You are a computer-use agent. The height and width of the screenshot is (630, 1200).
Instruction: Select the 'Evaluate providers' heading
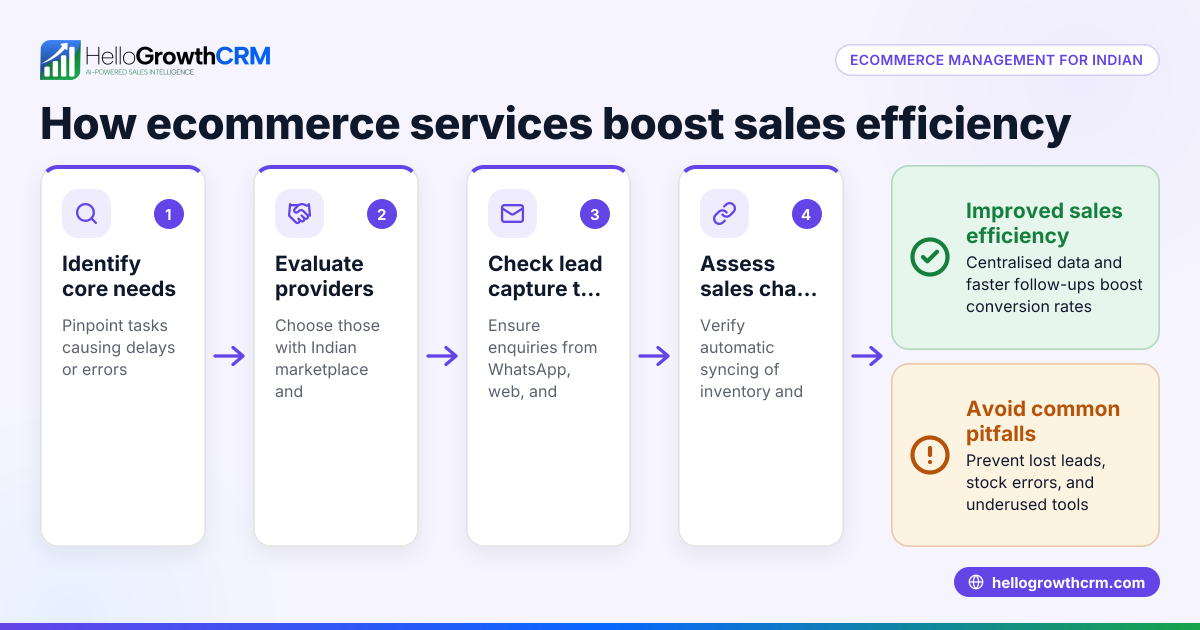[x=324, y=276]
